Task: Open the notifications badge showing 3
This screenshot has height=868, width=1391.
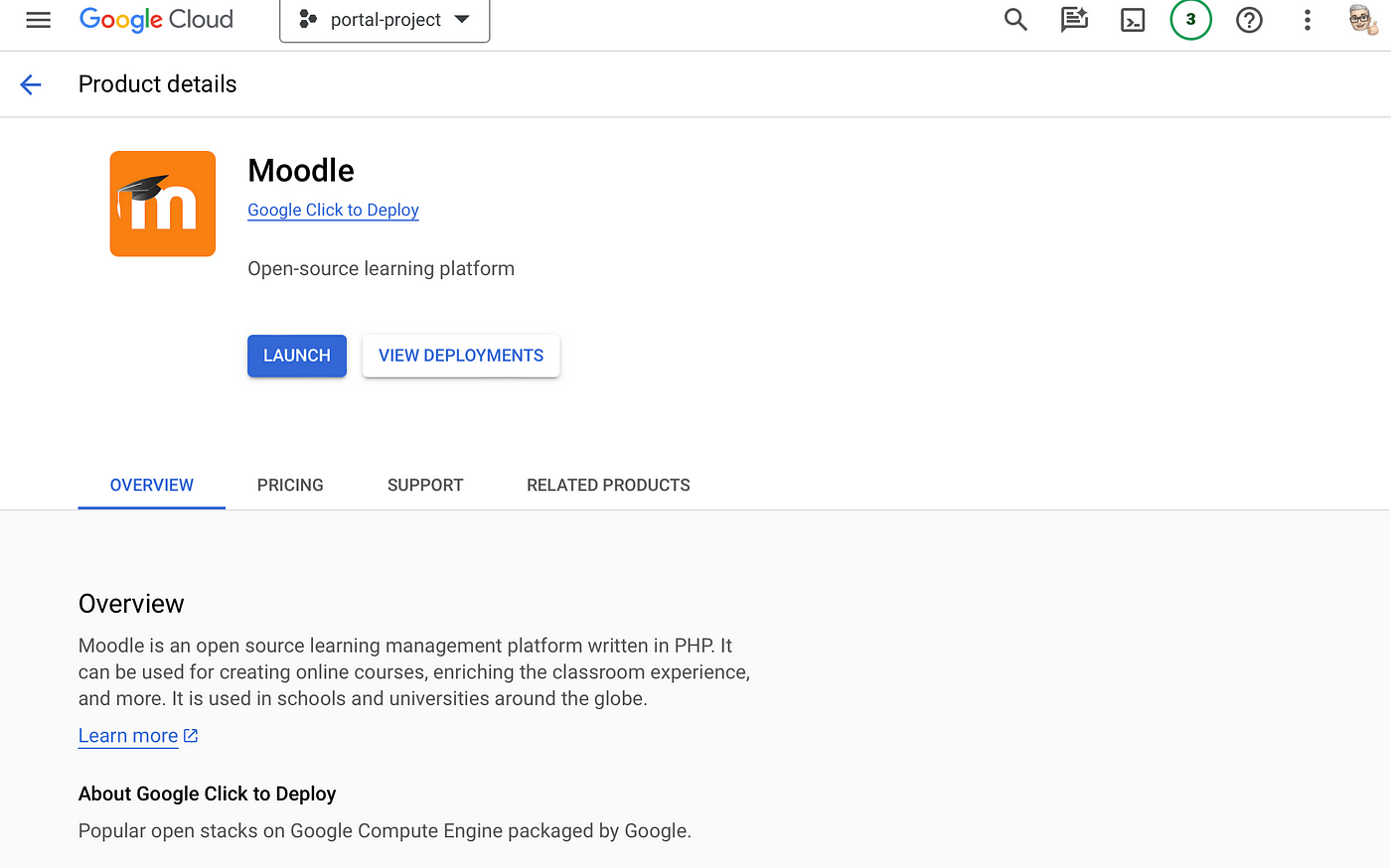Action: tap(1190, 20)
